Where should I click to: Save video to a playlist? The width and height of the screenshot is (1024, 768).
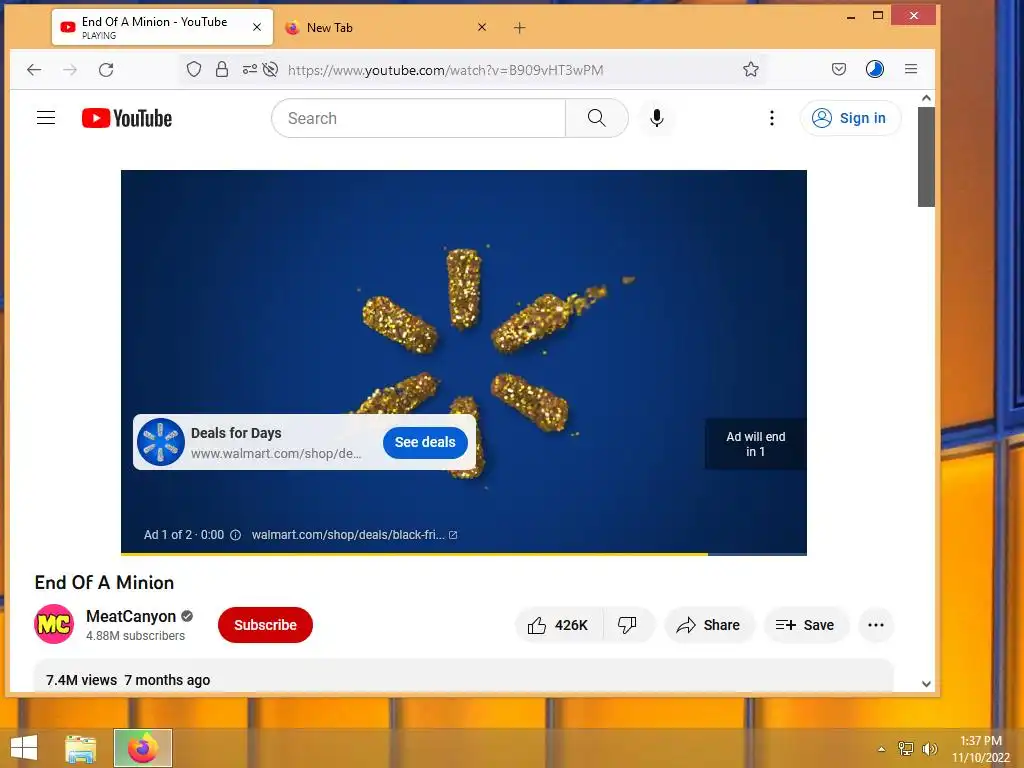pos(806,625)
